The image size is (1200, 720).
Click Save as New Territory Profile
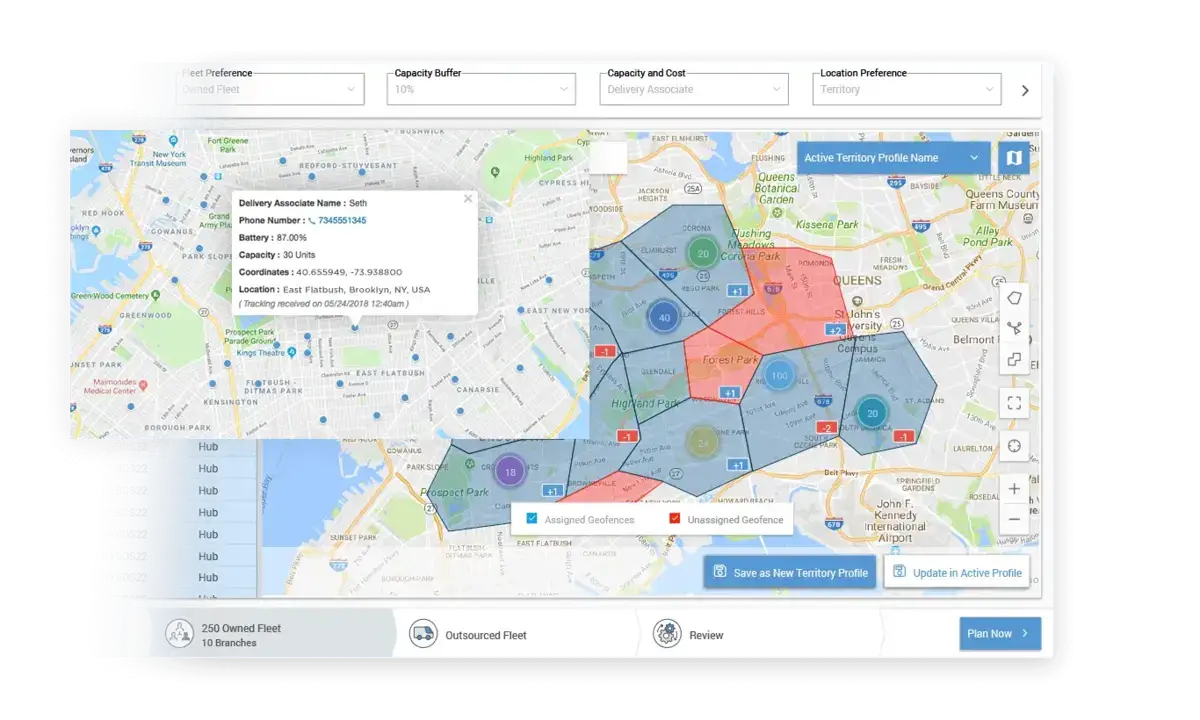point(790,573)
